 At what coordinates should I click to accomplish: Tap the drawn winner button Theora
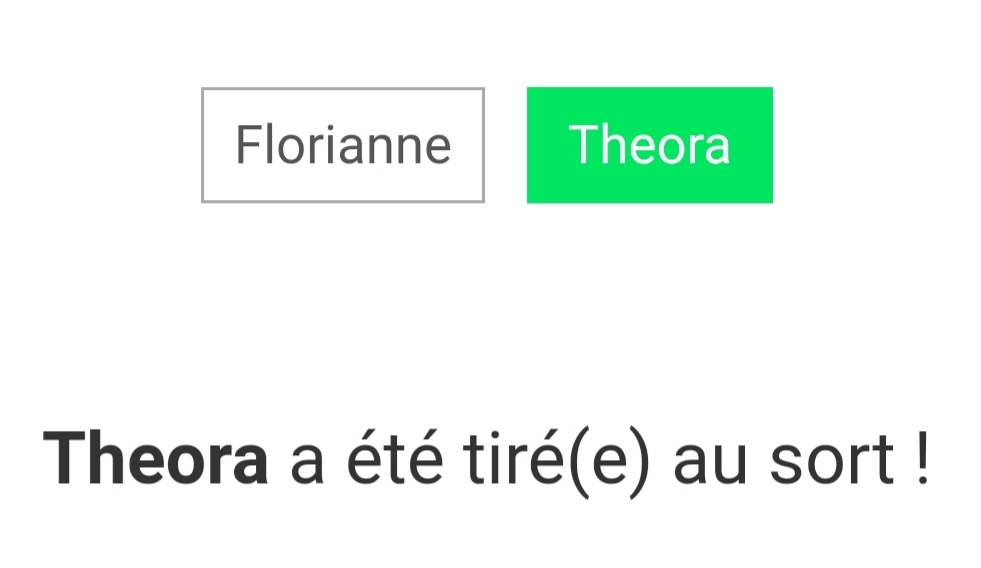(649, 146)
